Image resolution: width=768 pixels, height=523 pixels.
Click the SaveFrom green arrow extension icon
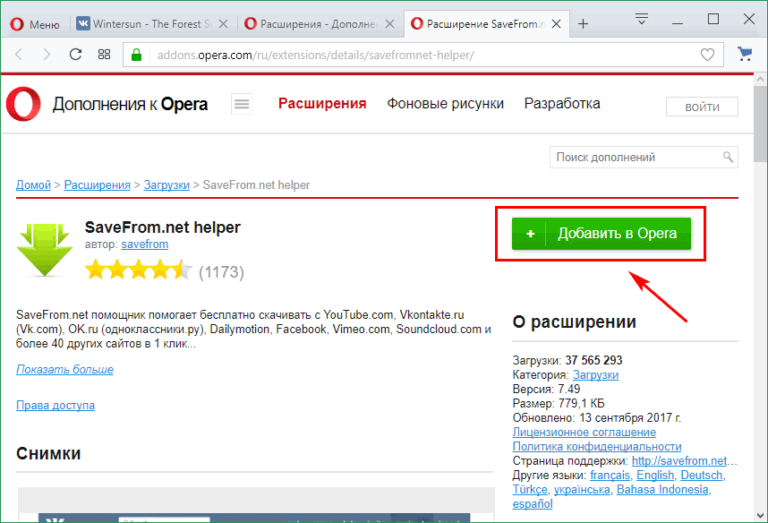click(x=45, y=249)
